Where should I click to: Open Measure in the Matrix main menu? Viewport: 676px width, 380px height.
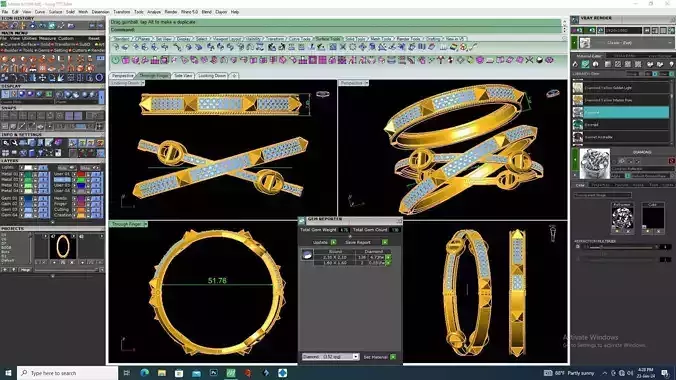pos(47,38)
